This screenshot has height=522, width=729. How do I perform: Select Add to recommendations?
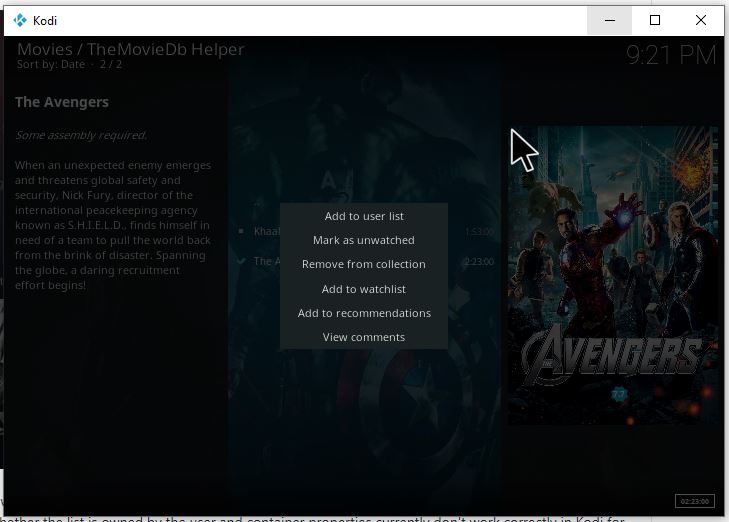tap(364, 313)
